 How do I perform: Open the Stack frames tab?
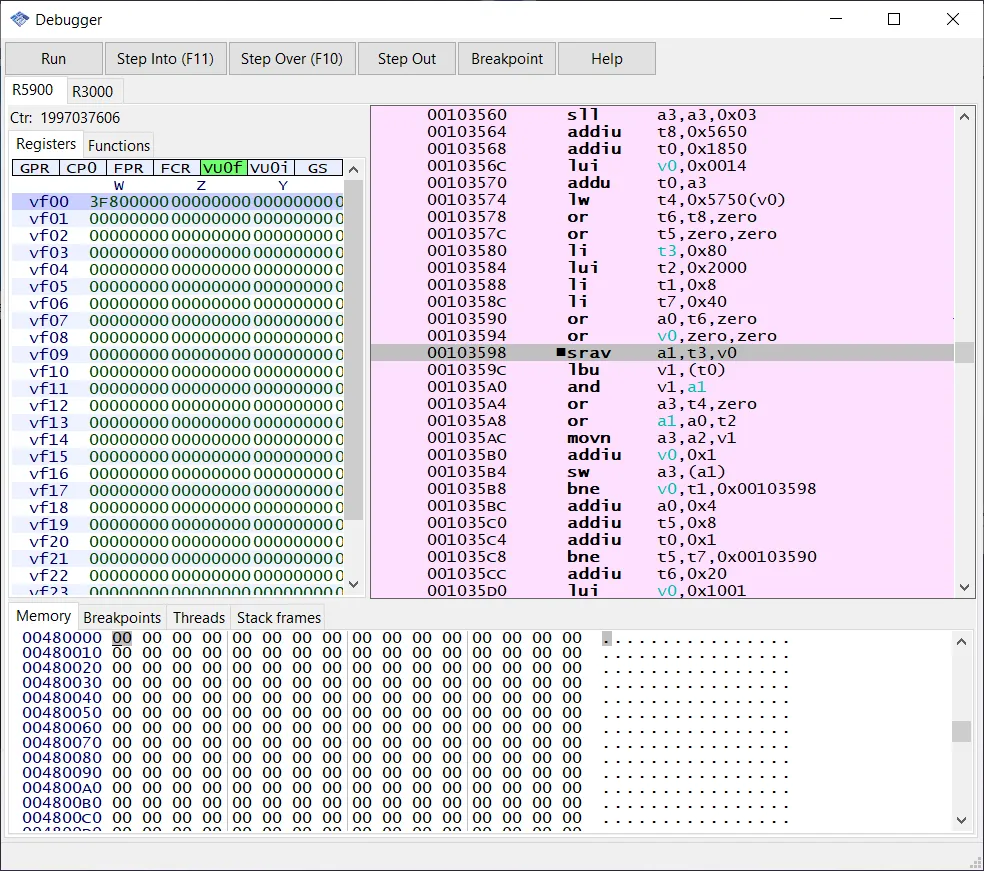[x=279, y=618]
